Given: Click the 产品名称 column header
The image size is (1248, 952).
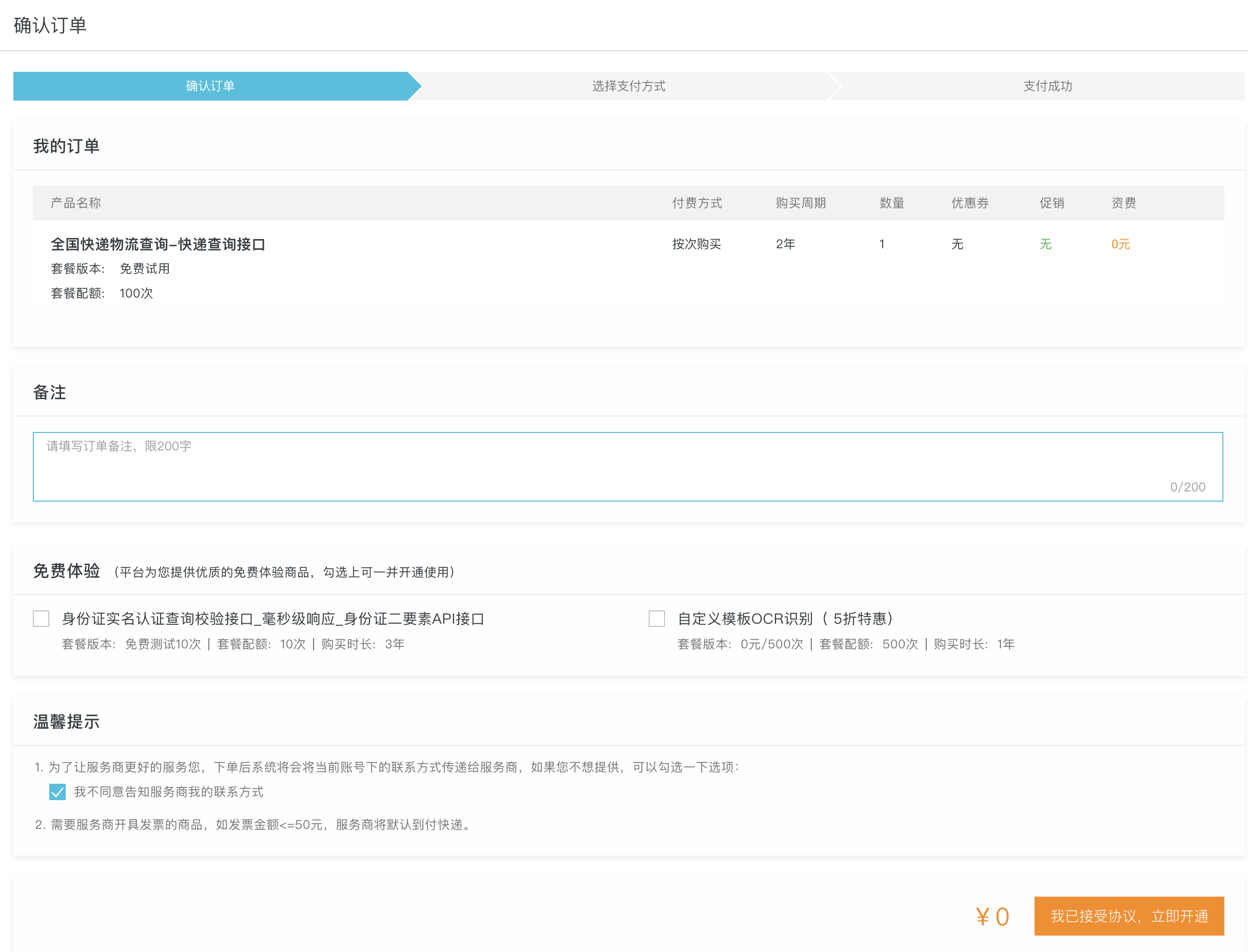Looking at the screenshot, I should point(76,203).
